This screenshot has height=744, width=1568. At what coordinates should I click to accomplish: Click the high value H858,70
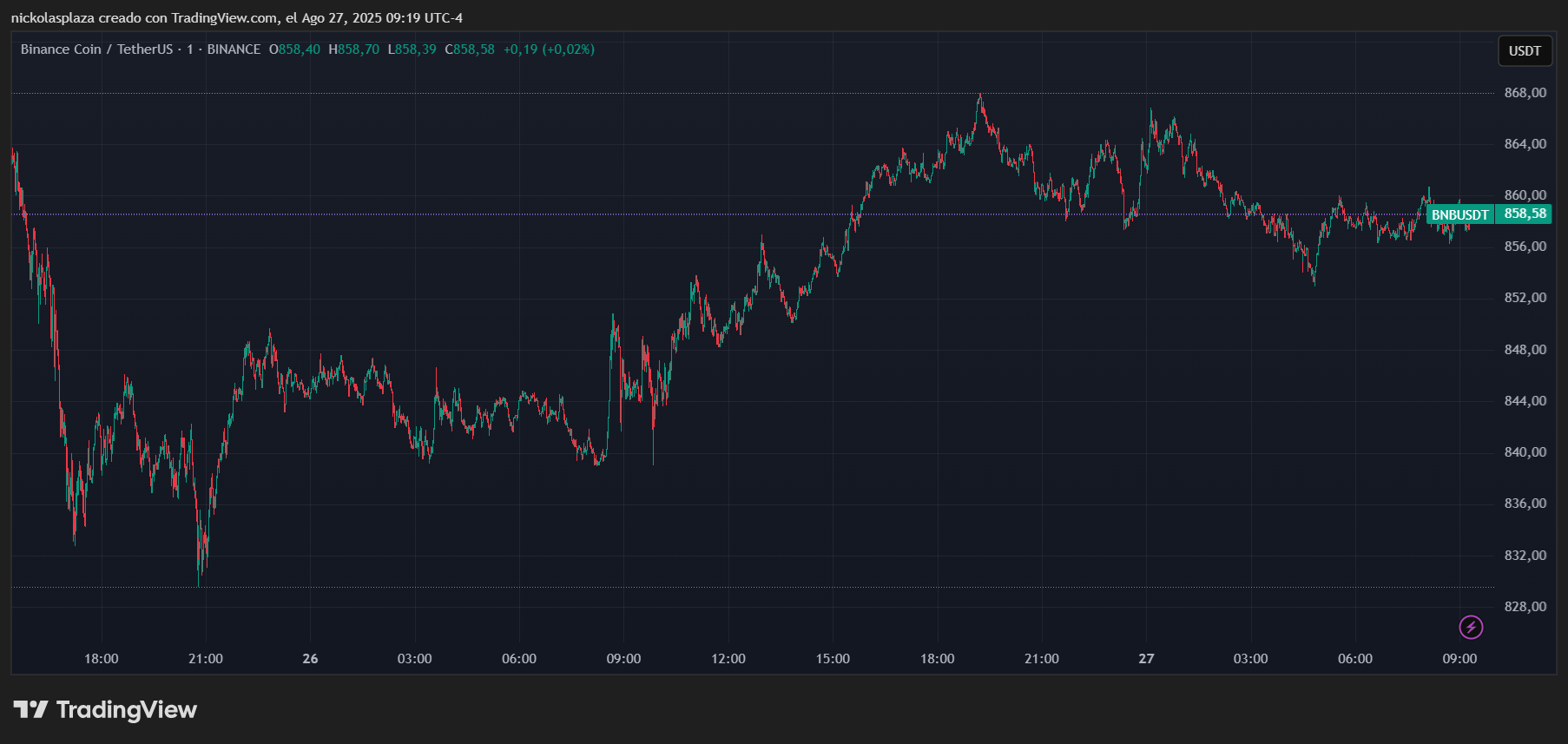pos(353,49)
